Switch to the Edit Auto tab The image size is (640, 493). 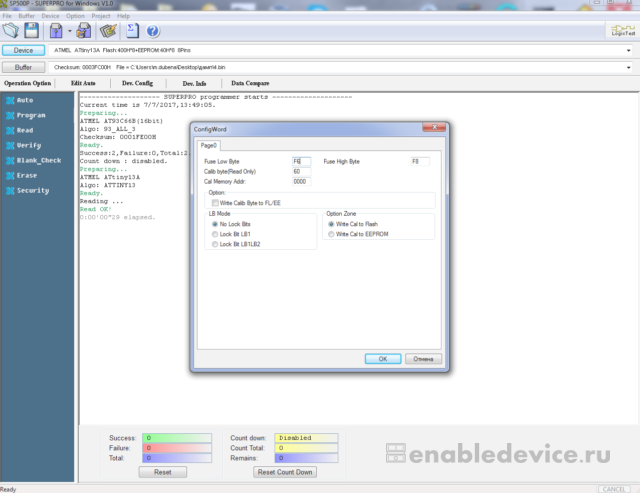pos(83,83)
